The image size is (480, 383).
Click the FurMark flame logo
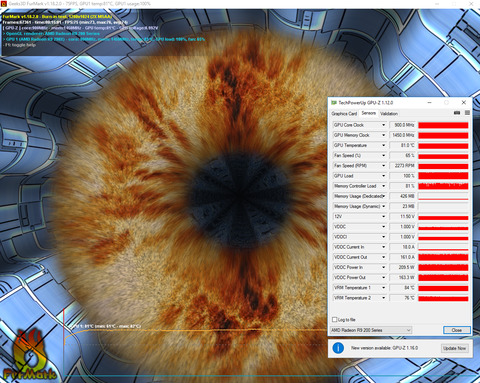coord(29,355)
